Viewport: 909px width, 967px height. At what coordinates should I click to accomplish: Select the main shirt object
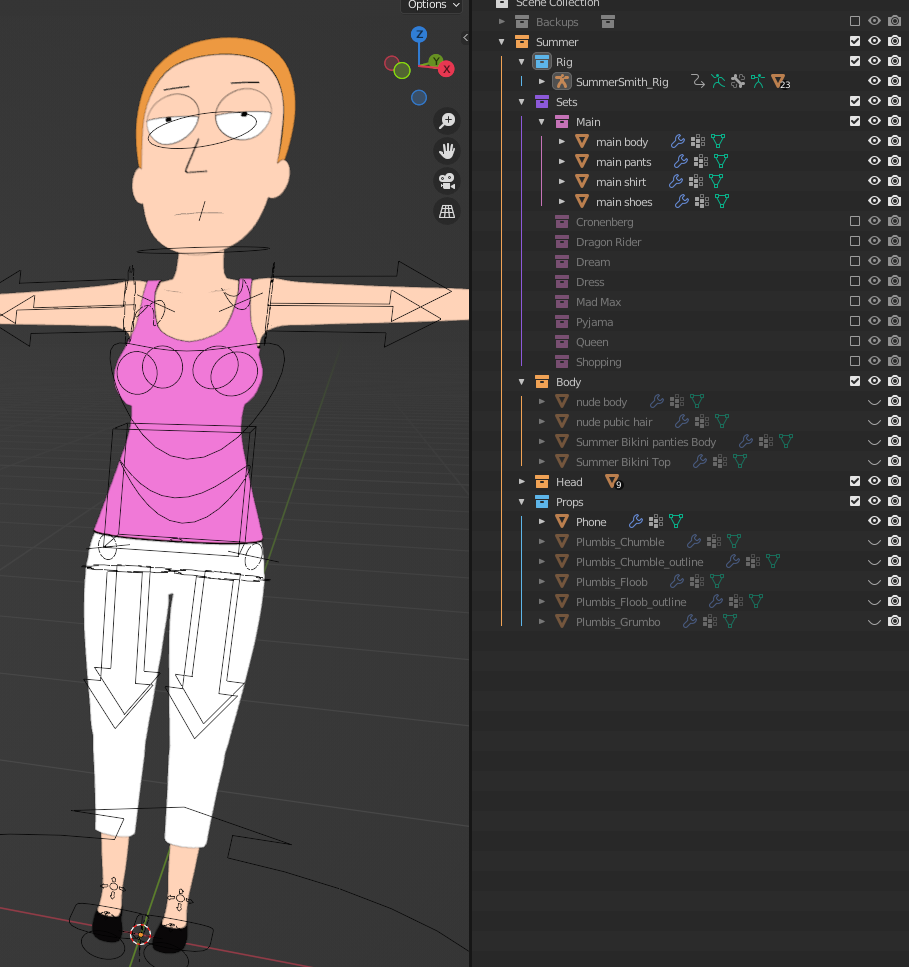(x=621, y=182)
